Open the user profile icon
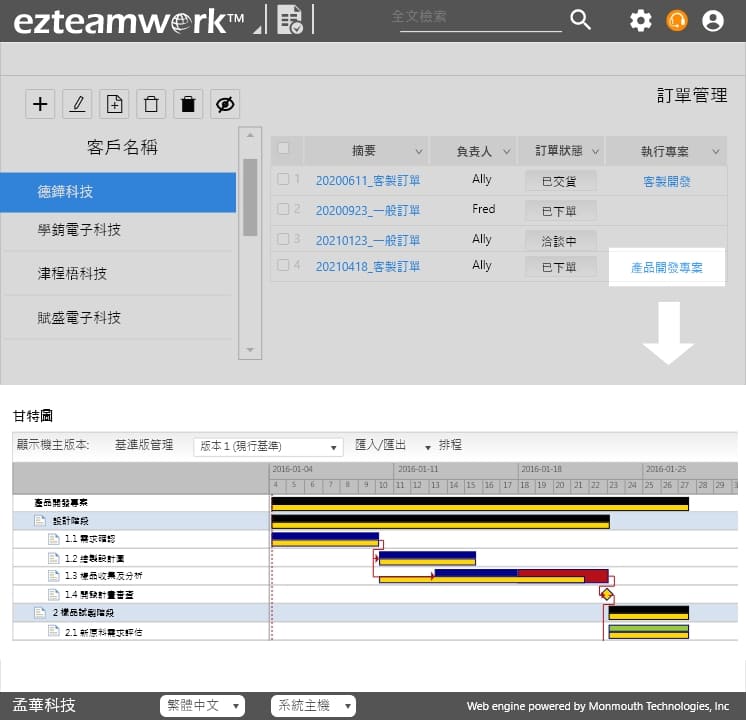 (713, 20)
